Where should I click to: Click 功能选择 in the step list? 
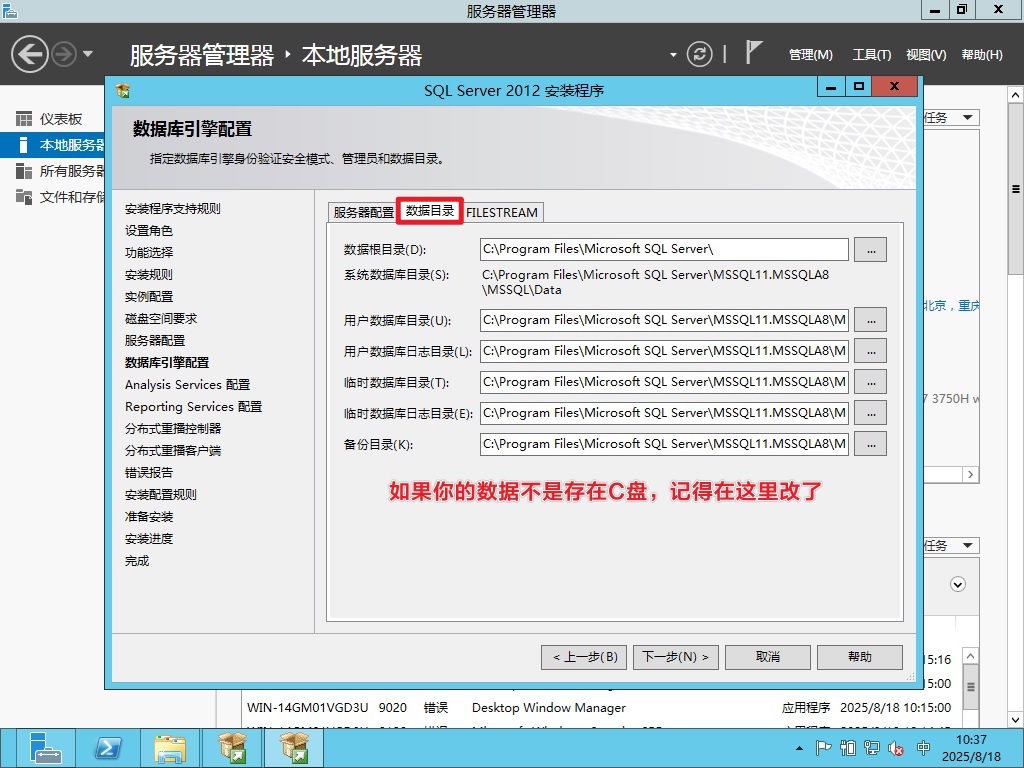point(149,252)
